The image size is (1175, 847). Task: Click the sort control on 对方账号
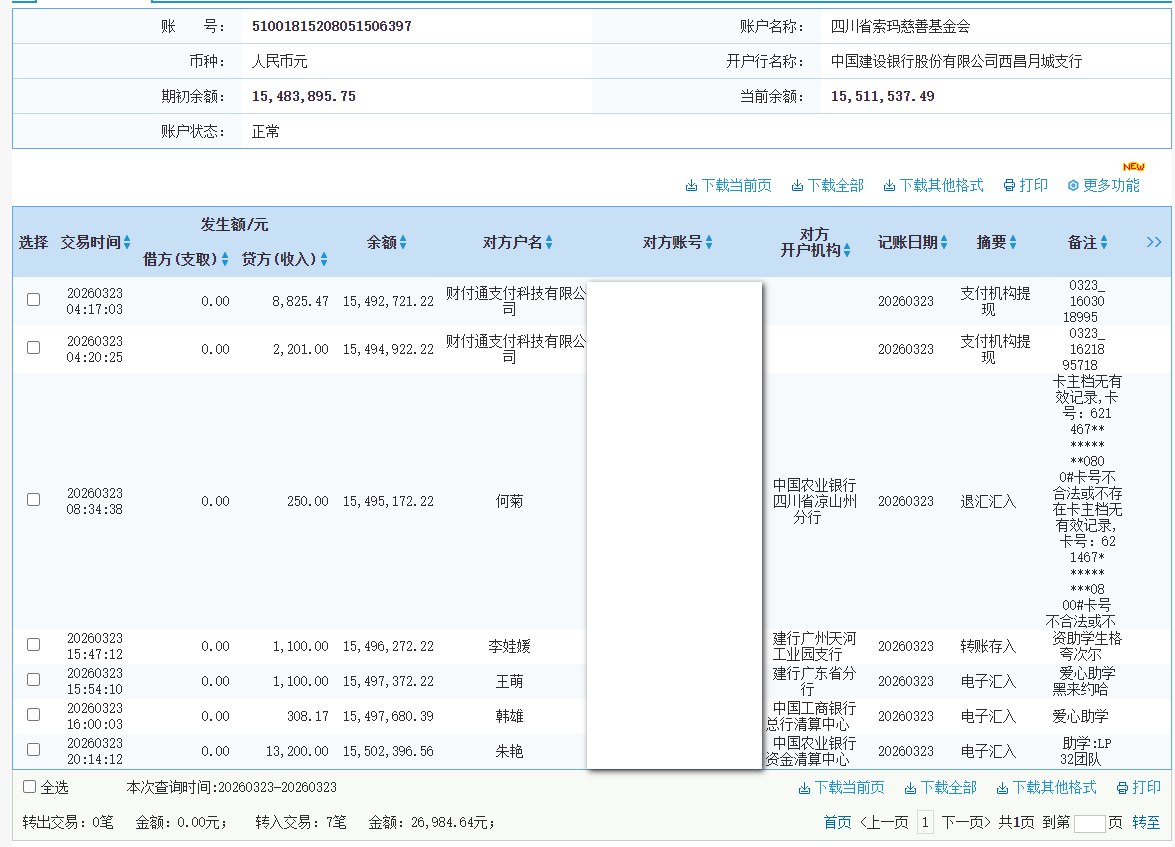point(708,242)
